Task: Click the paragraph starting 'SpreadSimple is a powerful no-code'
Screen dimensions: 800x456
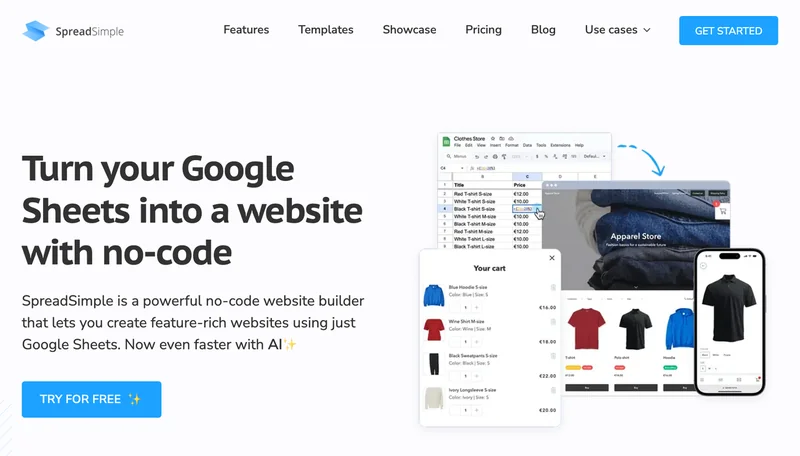Action: pos(193,322)
